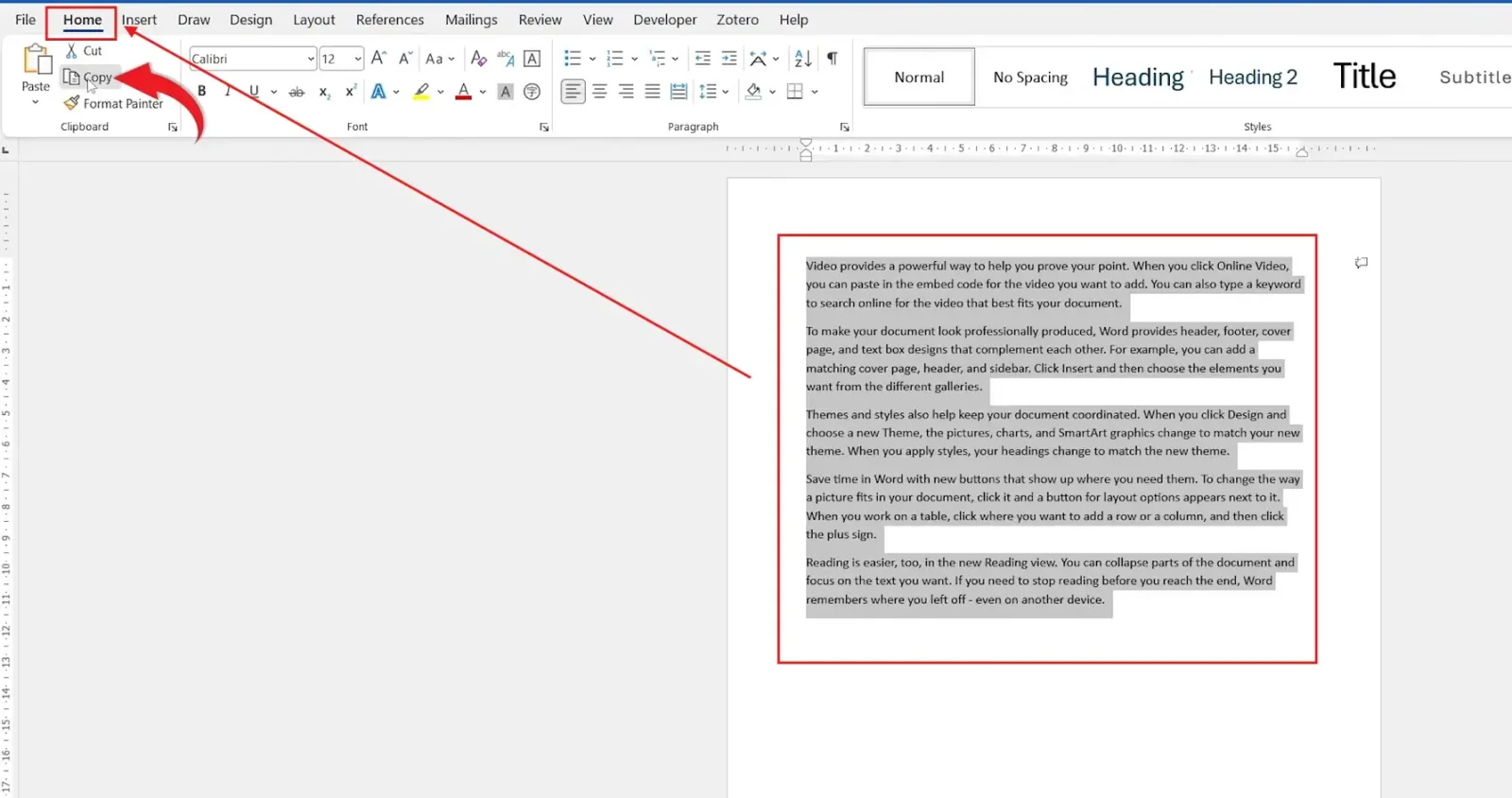Switch to the References tab

[389, 20]
